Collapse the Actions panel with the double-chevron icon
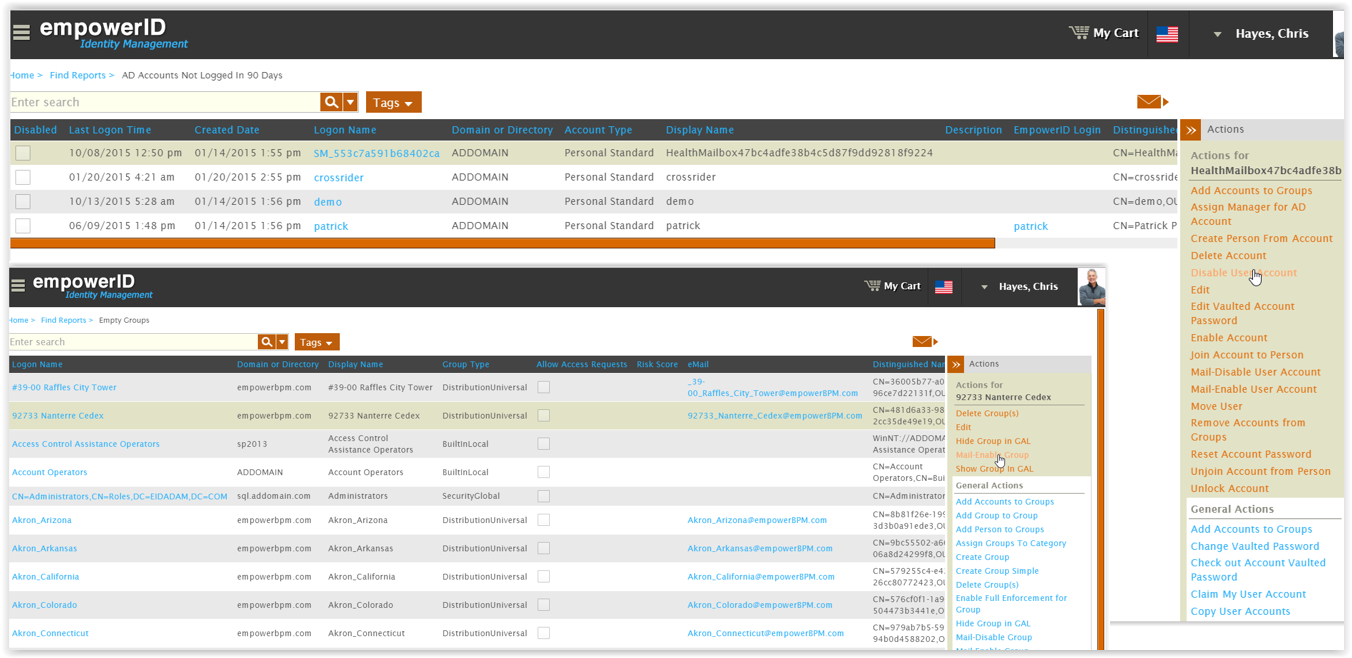Viewport: 1352px width, 658px height. (x=1190, y=129)
